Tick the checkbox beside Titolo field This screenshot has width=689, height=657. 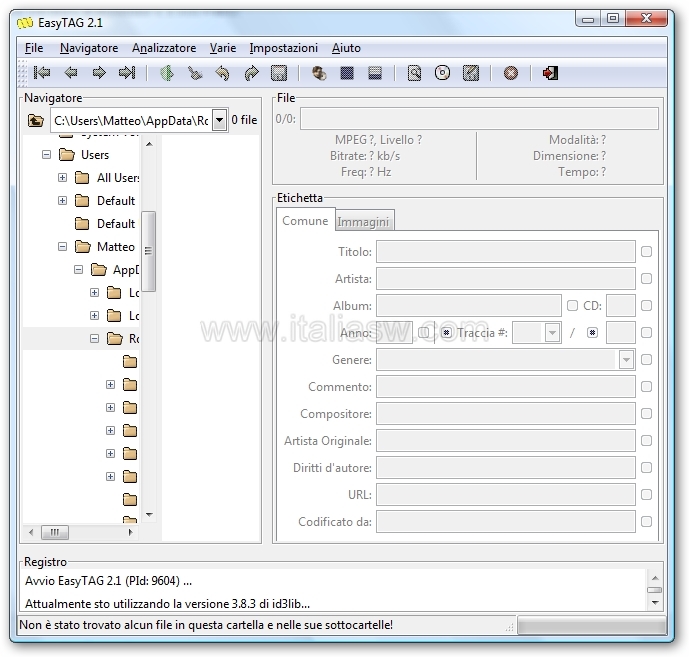pos(646,252)
